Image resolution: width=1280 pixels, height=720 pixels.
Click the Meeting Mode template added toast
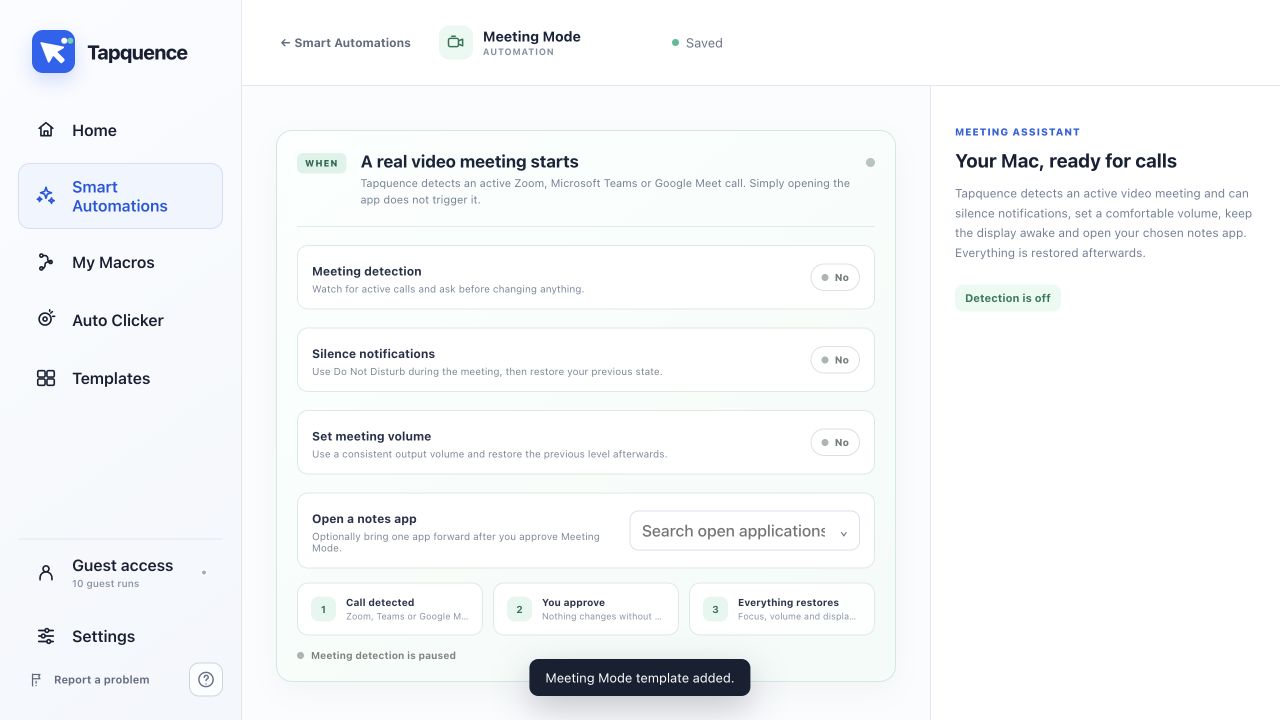[640, 678]
